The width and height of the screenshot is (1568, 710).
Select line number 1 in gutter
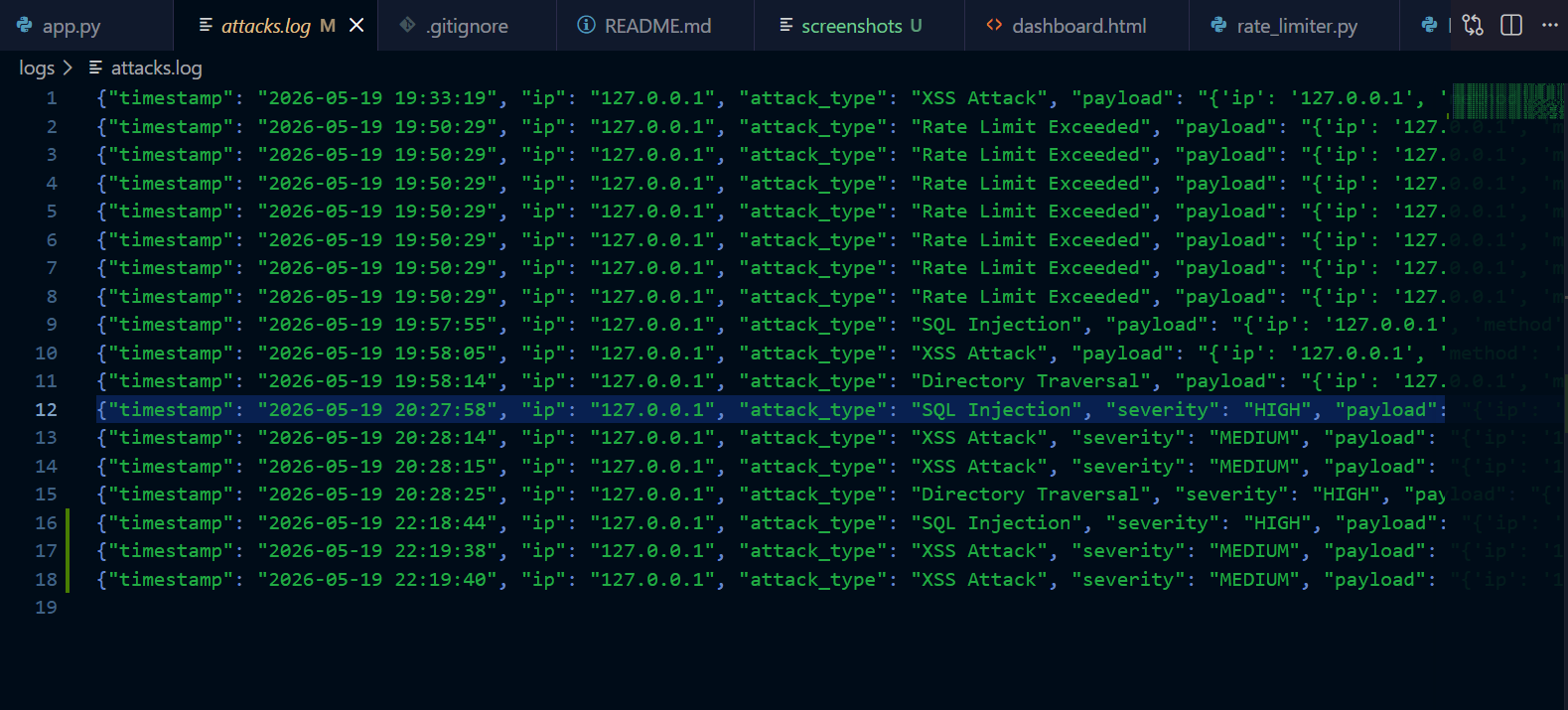click(52, 98)
